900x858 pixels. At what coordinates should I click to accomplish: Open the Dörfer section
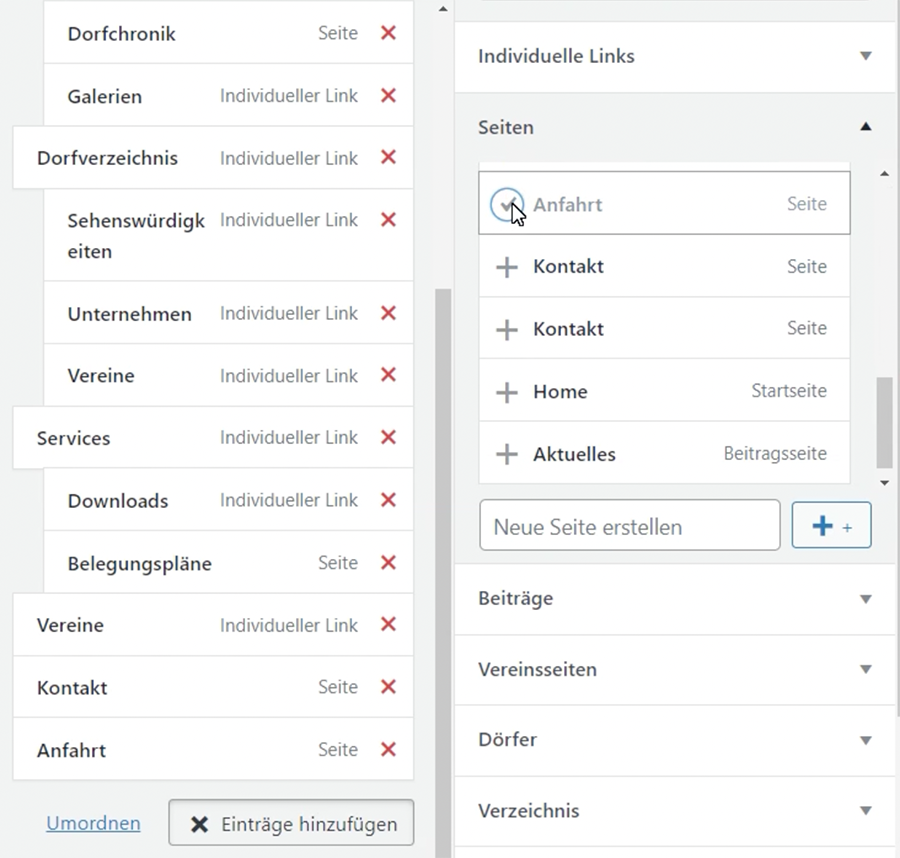point(866,740)
